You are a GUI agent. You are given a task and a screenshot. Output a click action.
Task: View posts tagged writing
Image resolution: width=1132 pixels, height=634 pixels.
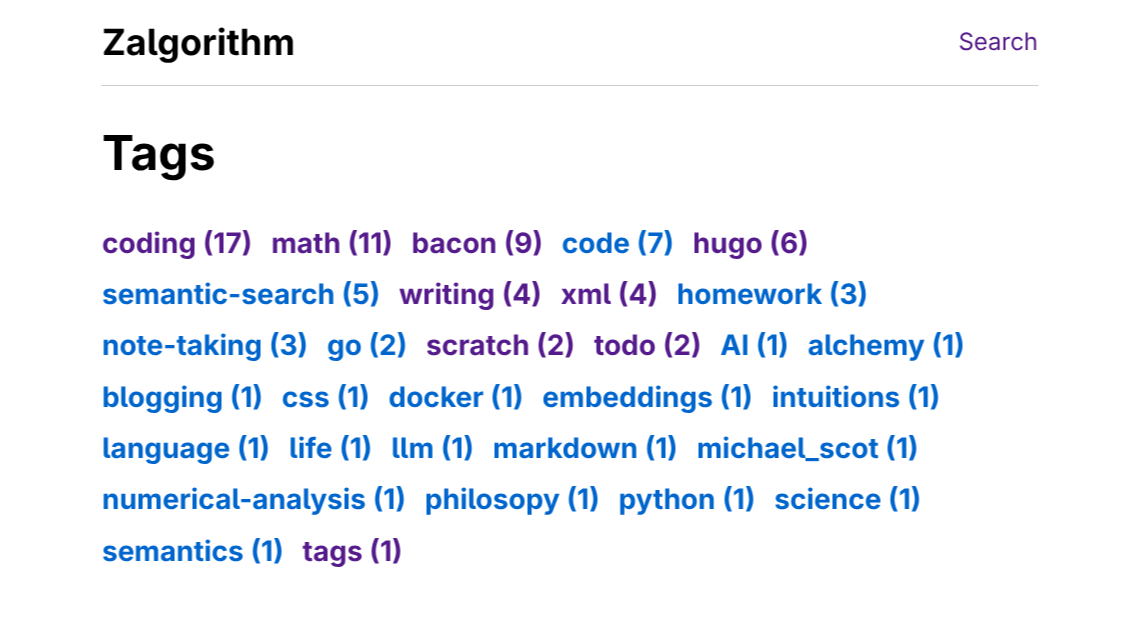coord(469,294)
